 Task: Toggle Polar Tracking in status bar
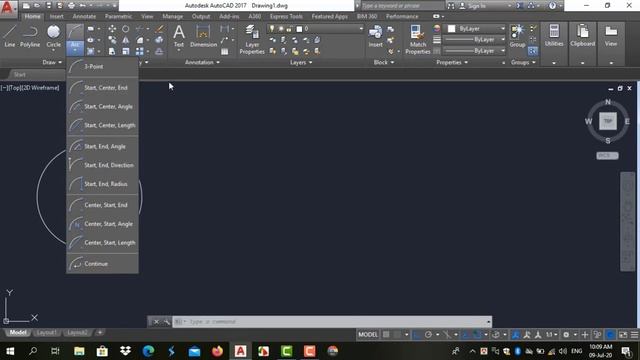click(428, 335)
